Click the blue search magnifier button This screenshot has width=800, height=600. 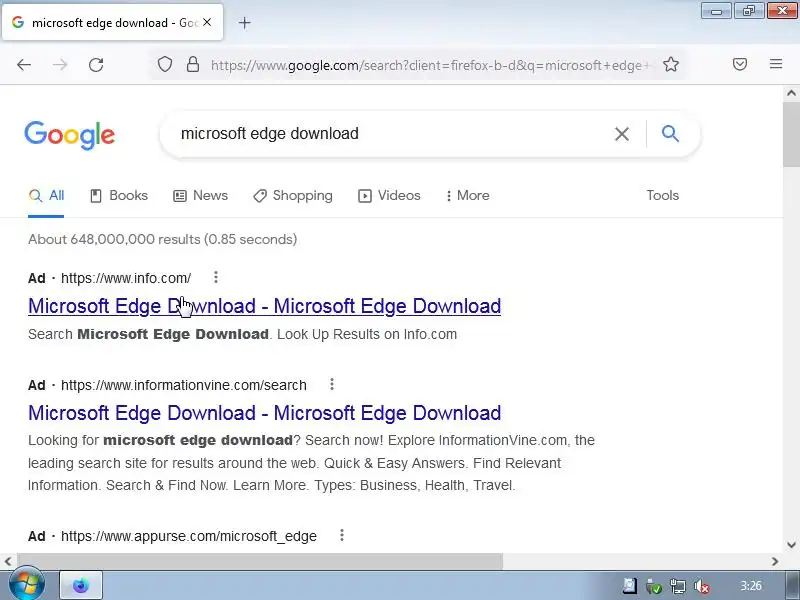click(670, 134)
